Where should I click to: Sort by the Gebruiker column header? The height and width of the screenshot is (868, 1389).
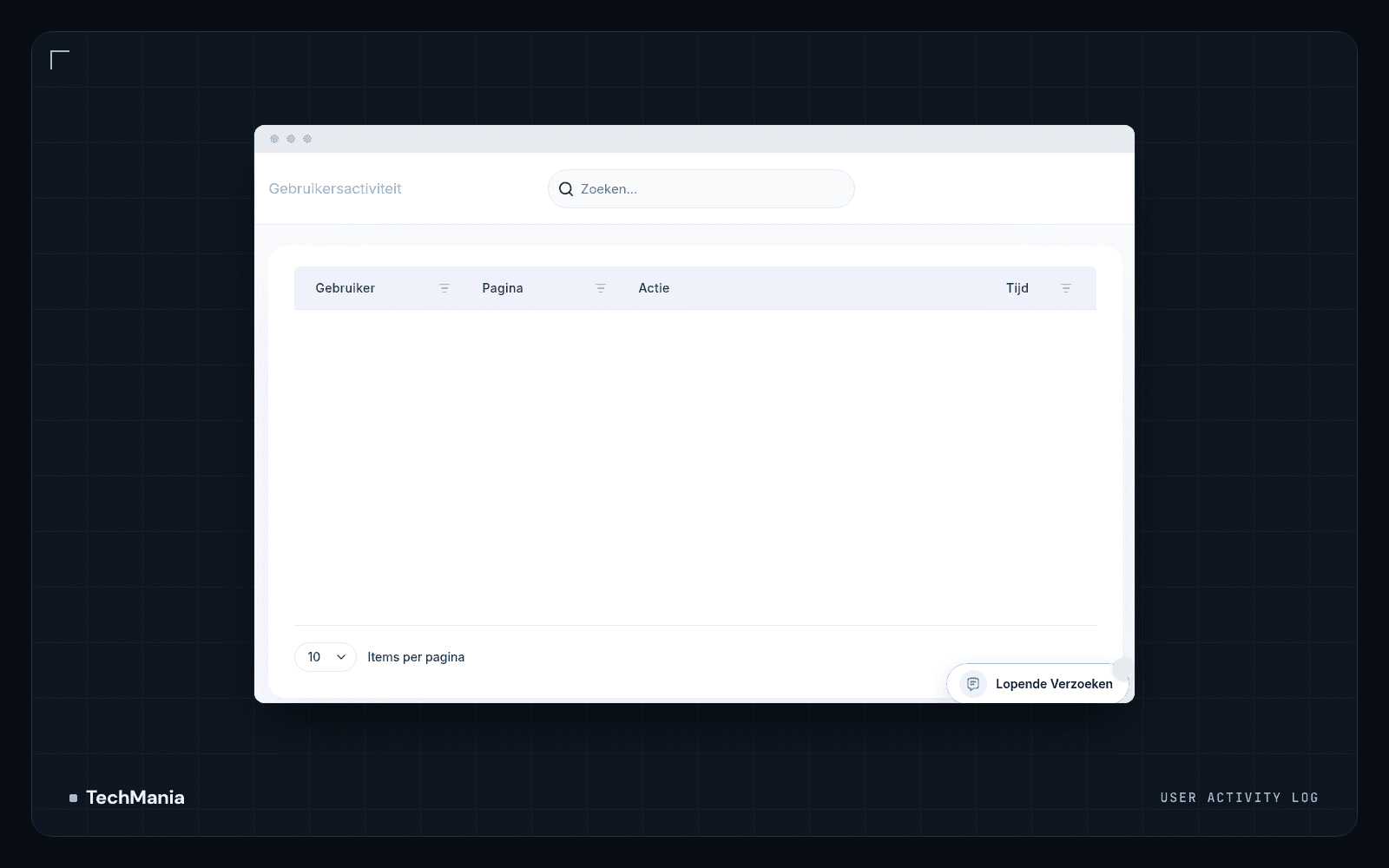click(346, 288)
